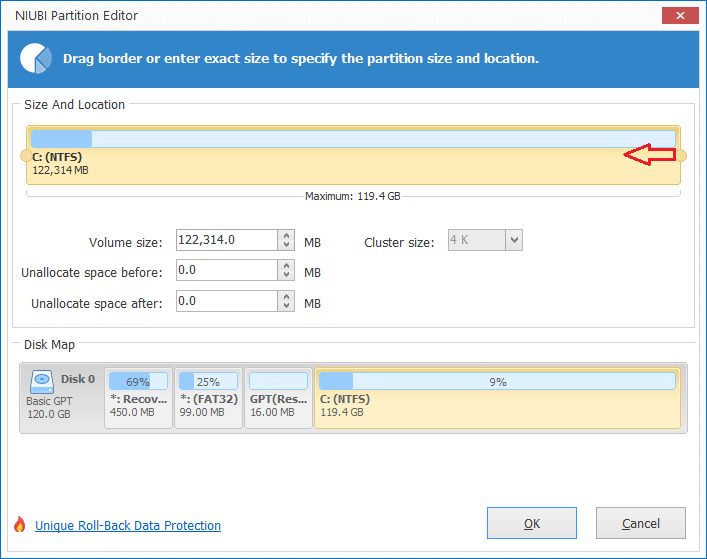Viewport: 707px width, 559px height.
Task: Click the OK button
Action: point(532,523)
